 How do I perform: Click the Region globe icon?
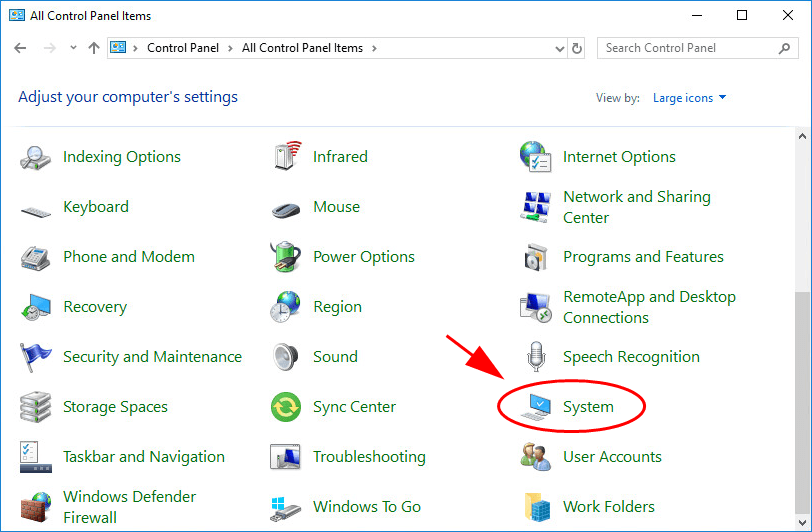[285, 307]
